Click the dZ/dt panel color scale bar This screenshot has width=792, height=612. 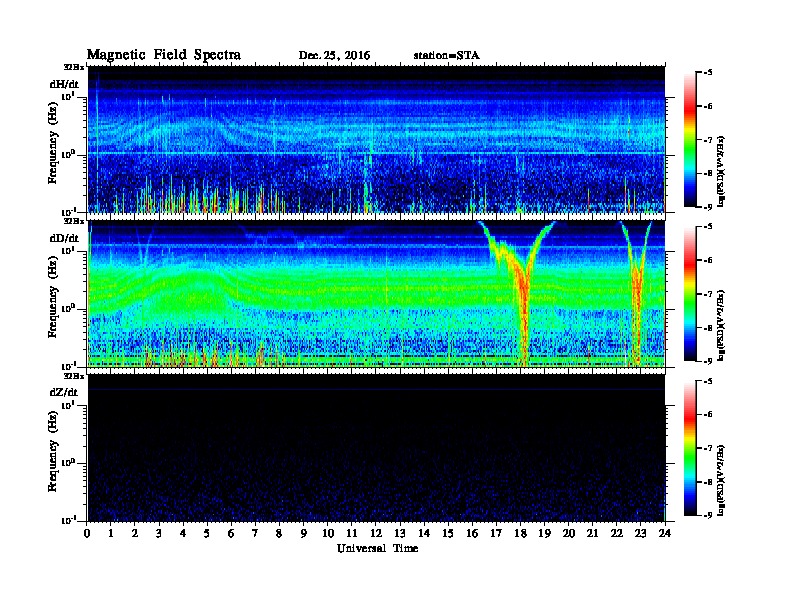coord(689,448)
